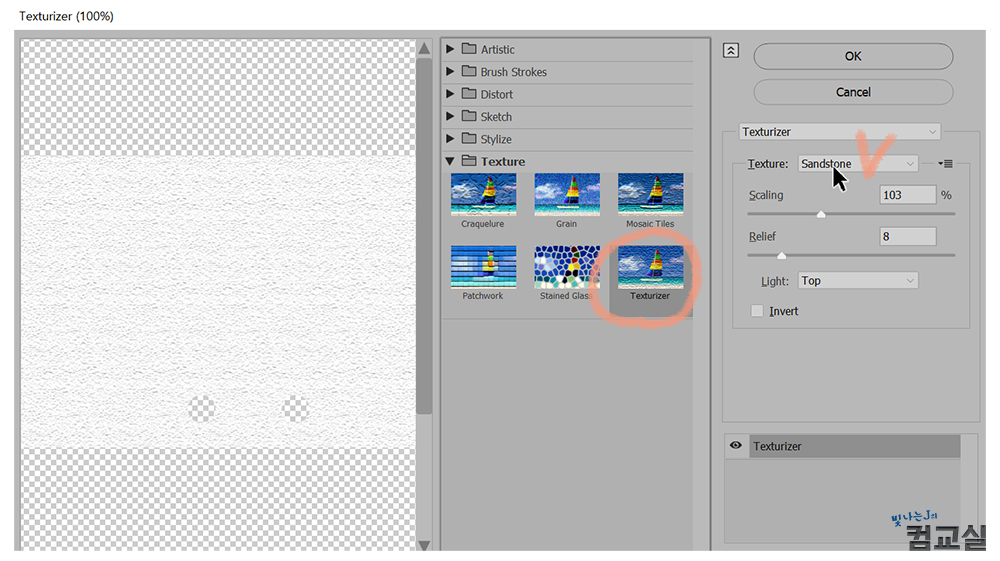Click the Scaling slider handle
Screen dimensions: 1000x561
821,215
